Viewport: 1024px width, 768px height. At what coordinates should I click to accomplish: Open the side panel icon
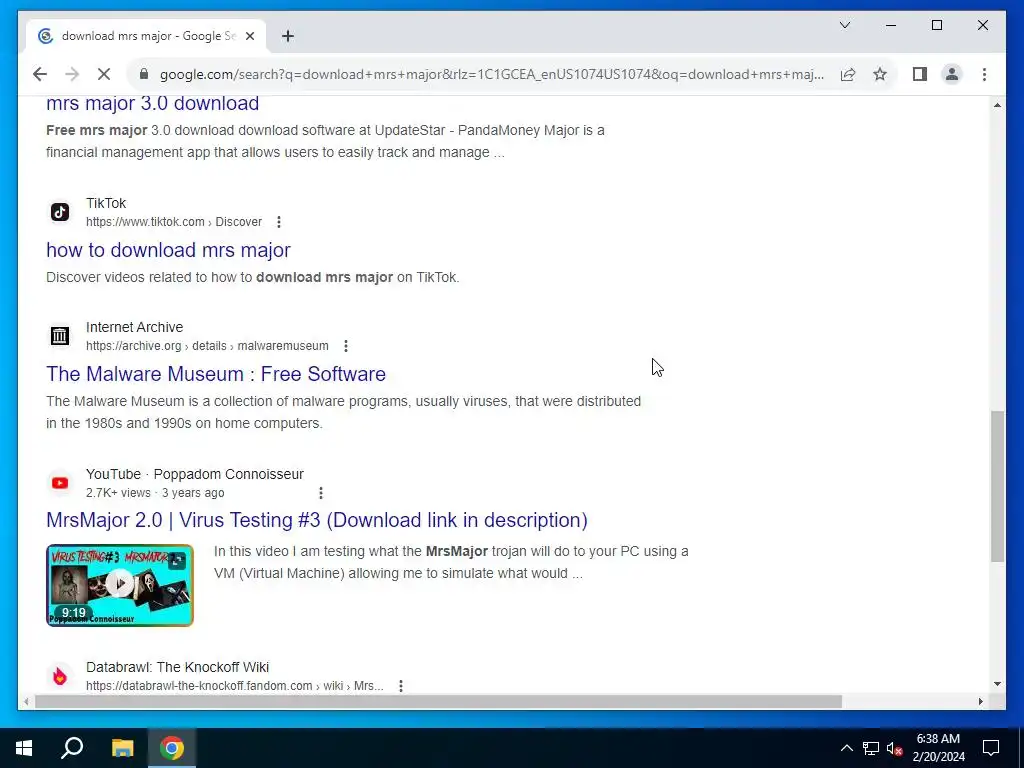click(x=920, y=74)
